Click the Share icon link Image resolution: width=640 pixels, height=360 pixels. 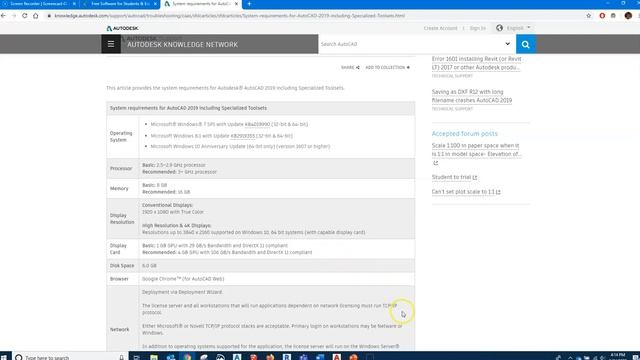(350, 67)
